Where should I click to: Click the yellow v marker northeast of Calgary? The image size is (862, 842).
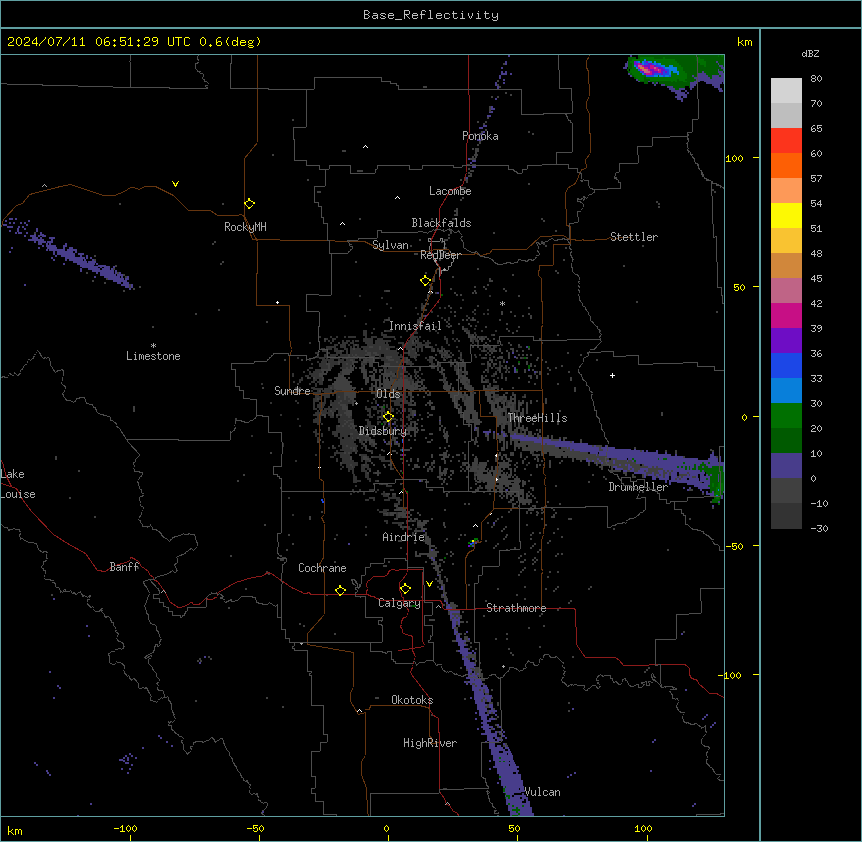[429, 584]
